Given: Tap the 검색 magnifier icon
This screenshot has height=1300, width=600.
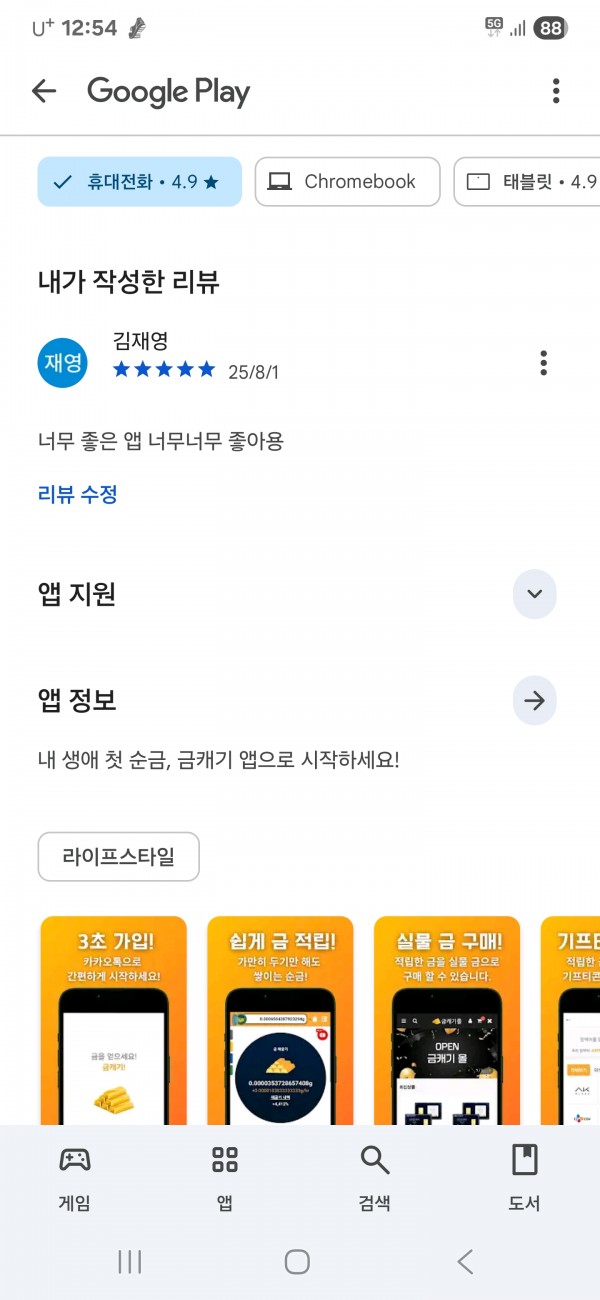Looking at the screenshot, I should (x=375, y=1160).
